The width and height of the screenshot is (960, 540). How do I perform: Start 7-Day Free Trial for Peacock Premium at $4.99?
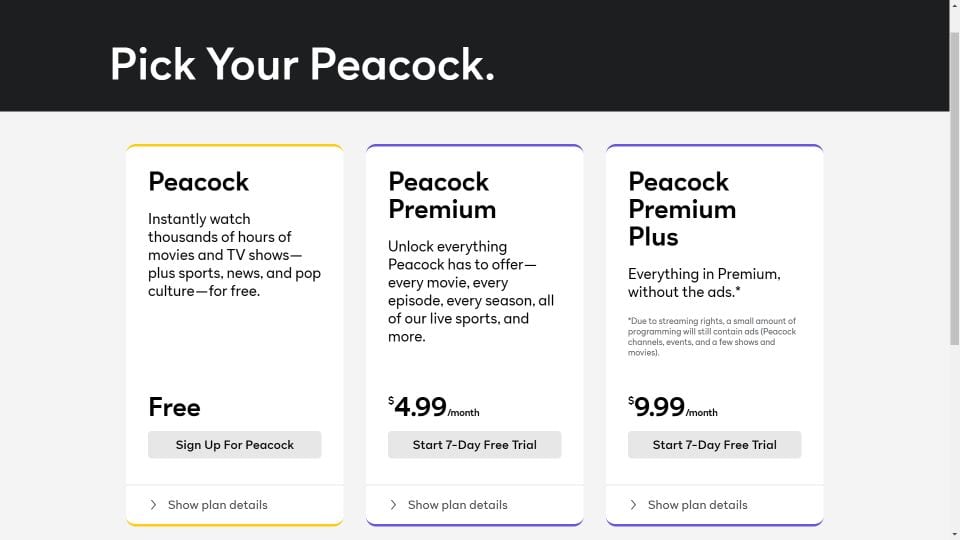click(474, 444)
